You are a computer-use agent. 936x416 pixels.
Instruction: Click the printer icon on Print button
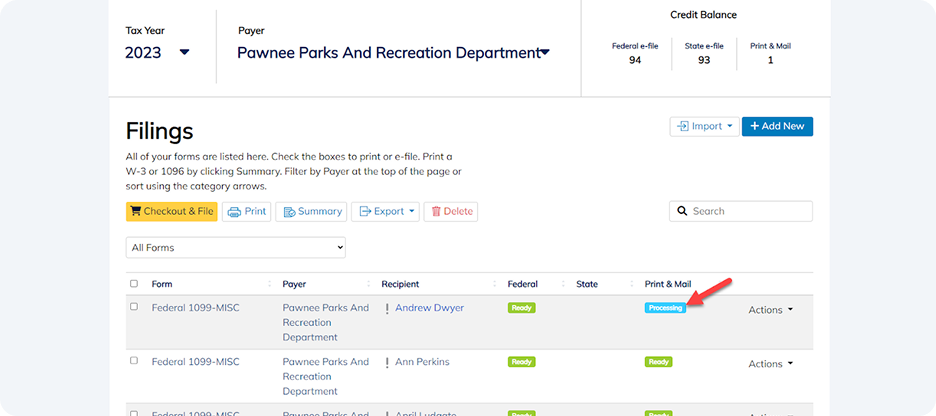(235, 212)
